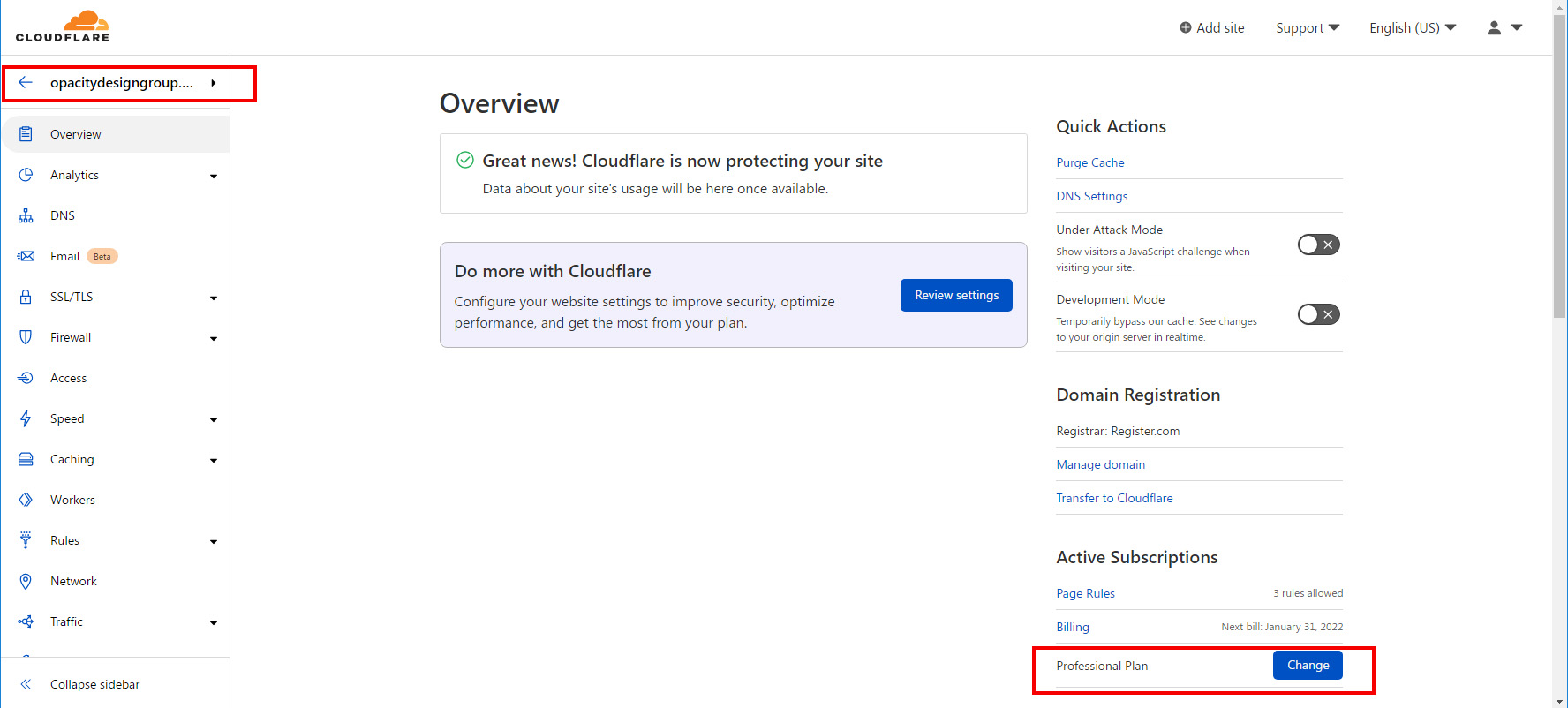
Task: Collapse sidebar using the double chevron
Action: coord(26,684)
